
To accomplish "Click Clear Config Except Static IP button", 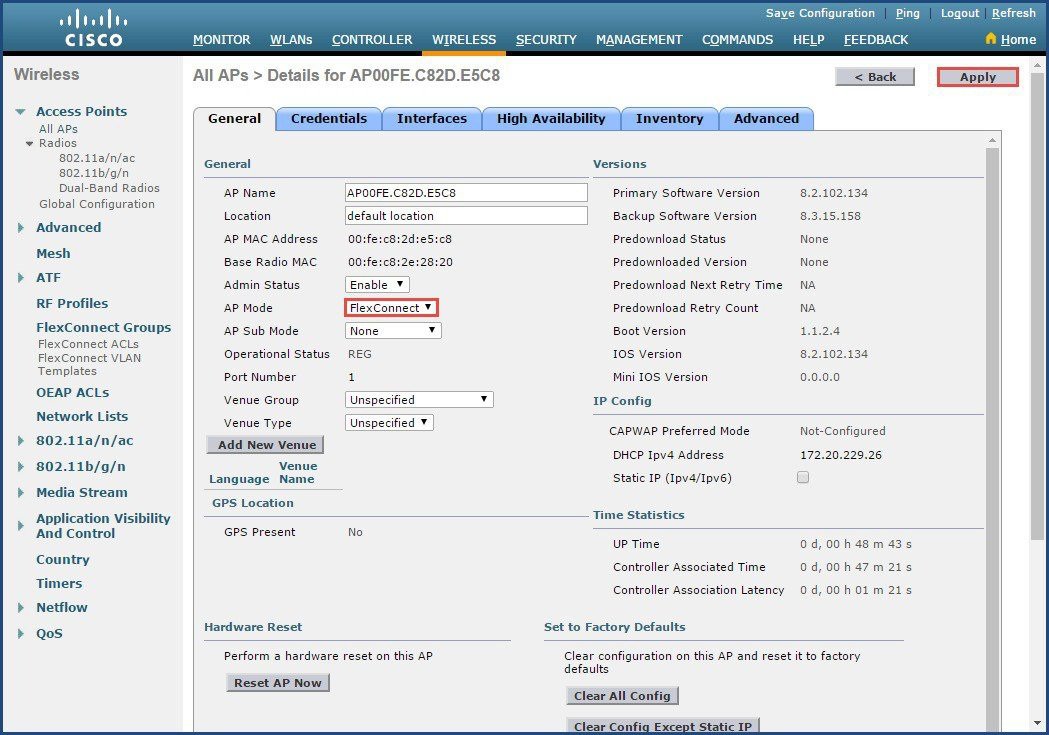I will (663, 726).
